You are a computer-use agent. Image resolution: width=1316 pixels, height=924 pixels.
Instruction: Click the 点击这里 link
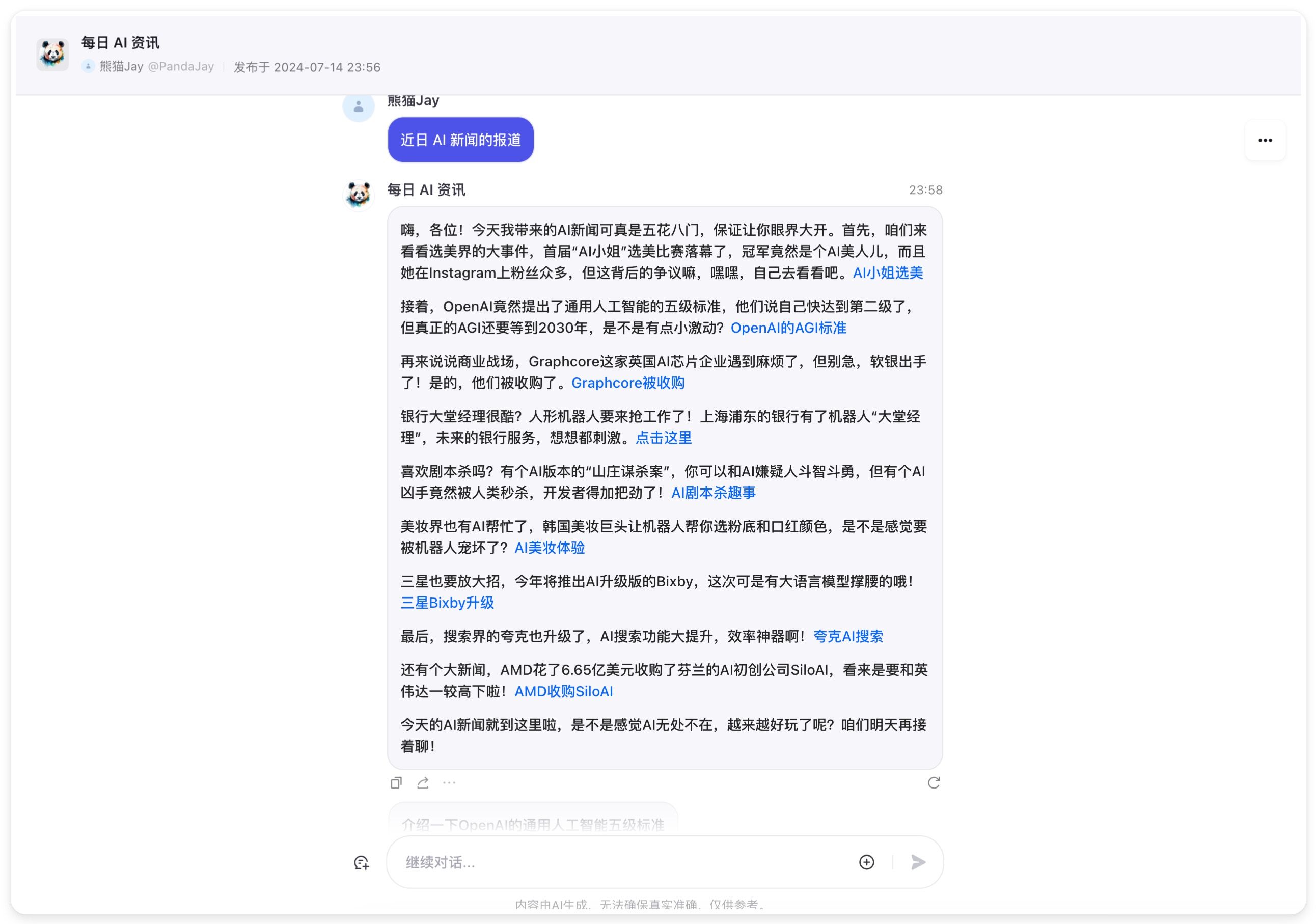click(663, 438)
